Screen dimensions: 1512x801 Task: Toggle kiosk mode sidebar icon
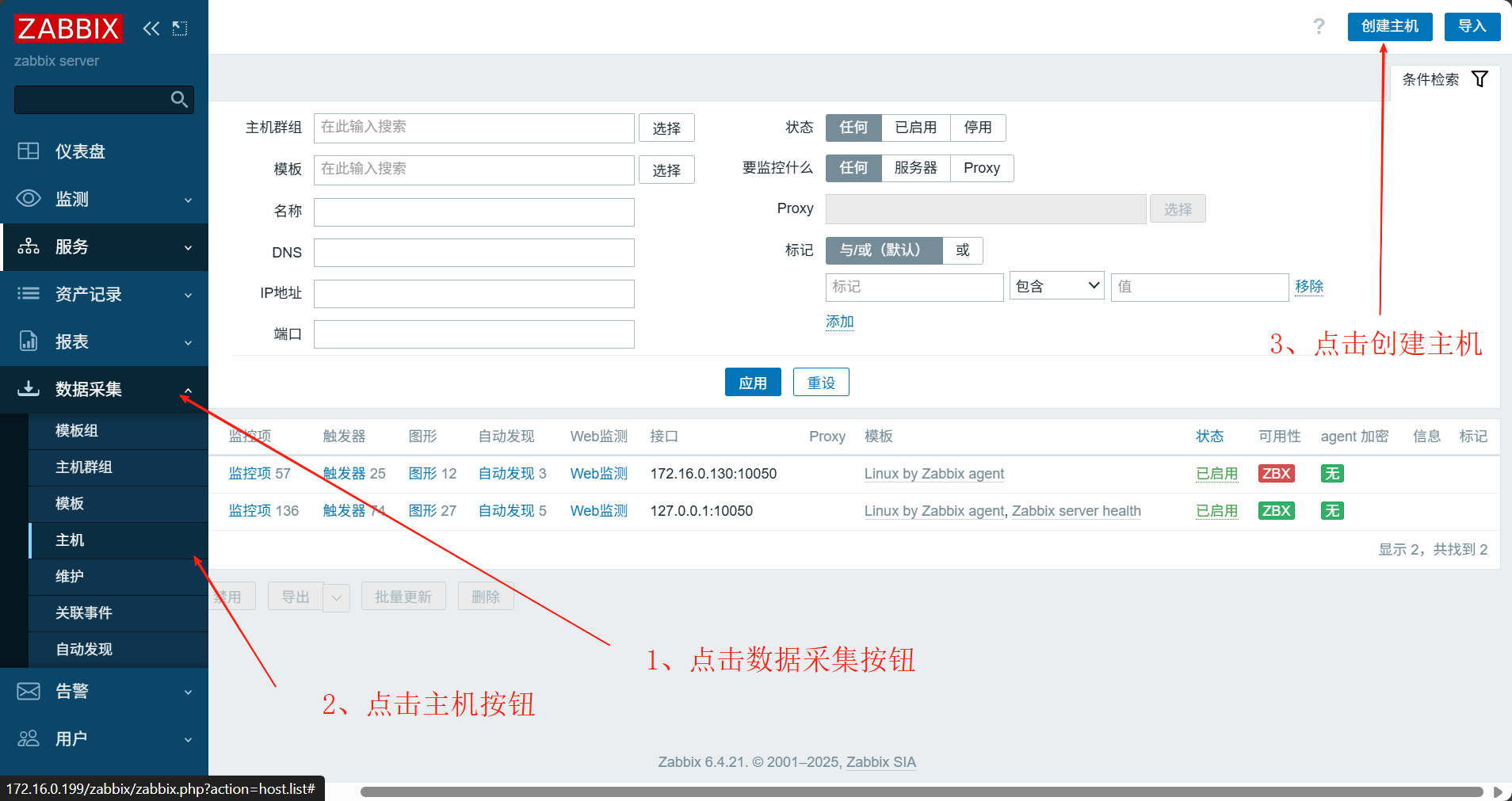point(180,29)
